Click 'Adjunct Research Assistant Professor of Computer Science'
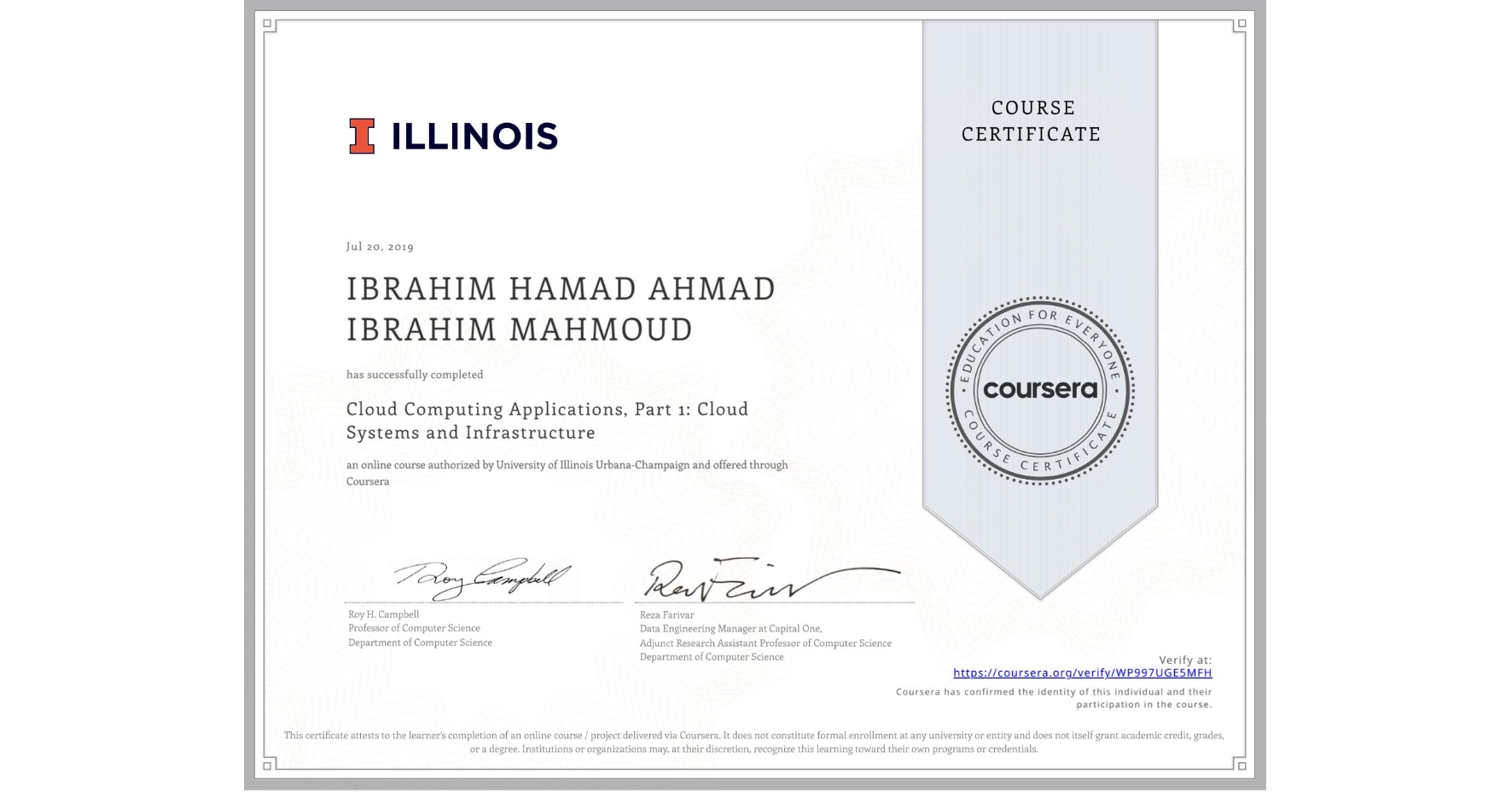The width and height of the screenshot is (1512, 792). [x=765, y=643]
